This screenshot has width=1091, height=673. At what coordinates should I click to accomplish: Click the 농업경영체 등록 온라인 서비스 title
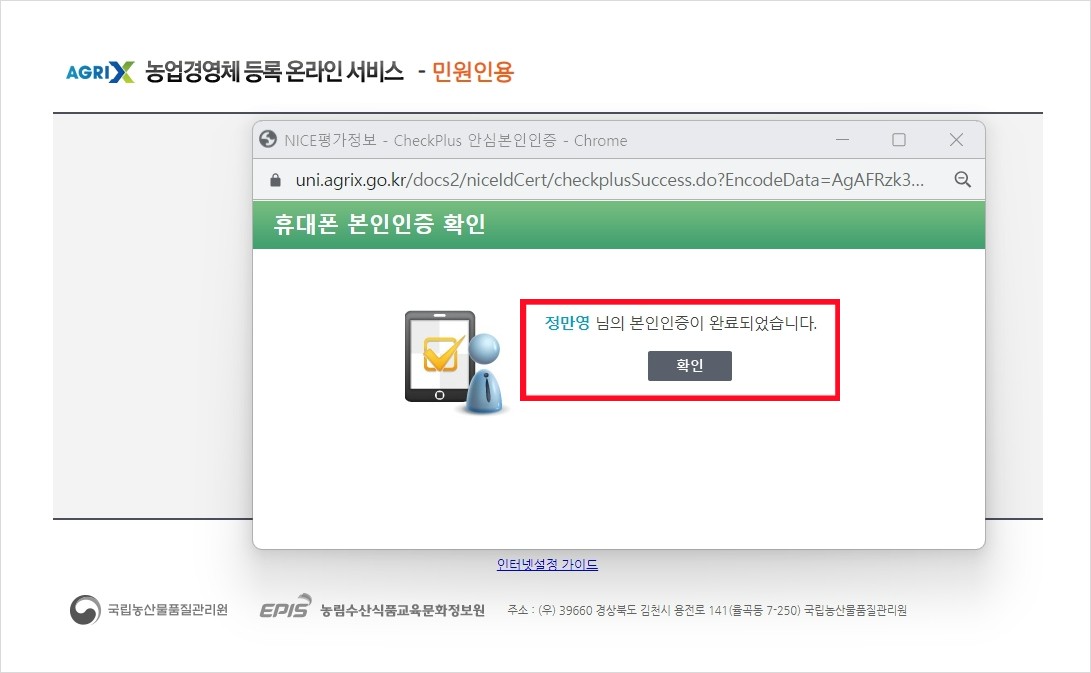(274, 72)
